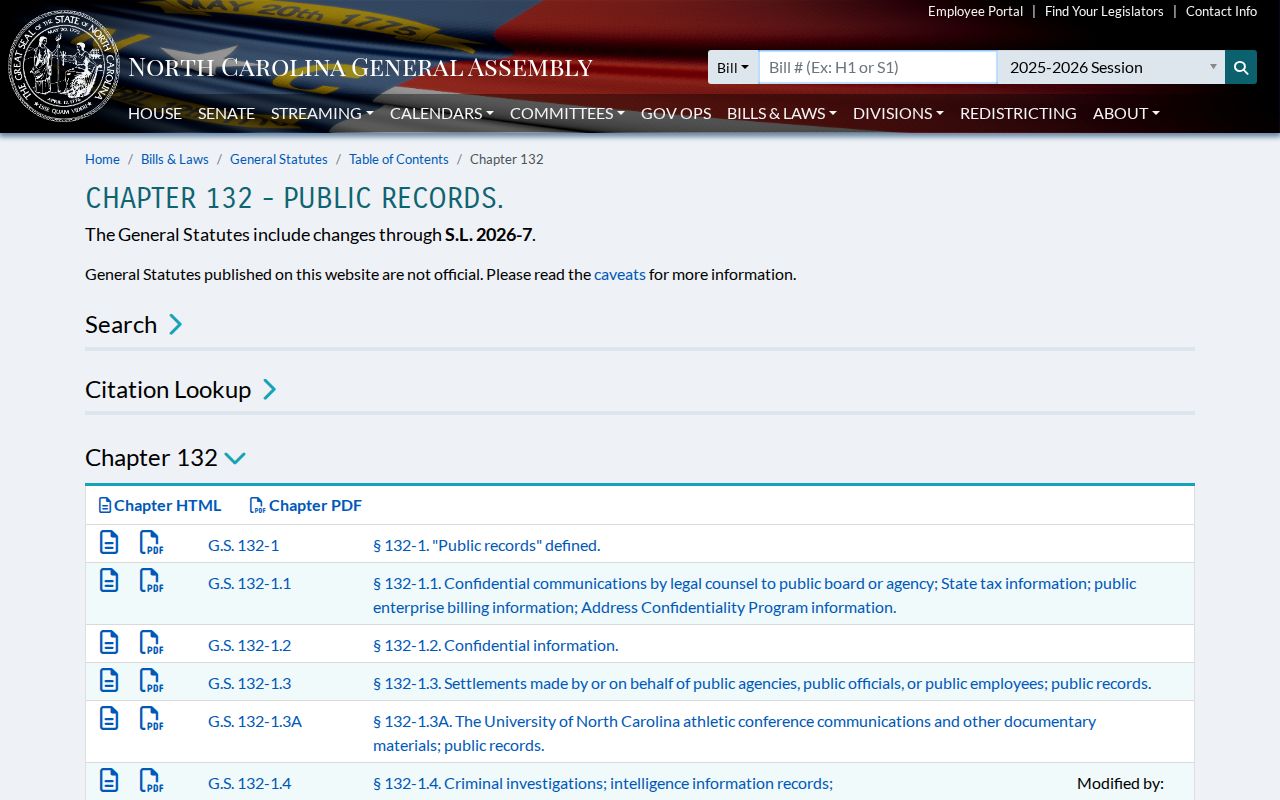The width and height of the screenshot is (1280, 800).
Task: Open the Employee Portal link
Action: tap(975, 11)
